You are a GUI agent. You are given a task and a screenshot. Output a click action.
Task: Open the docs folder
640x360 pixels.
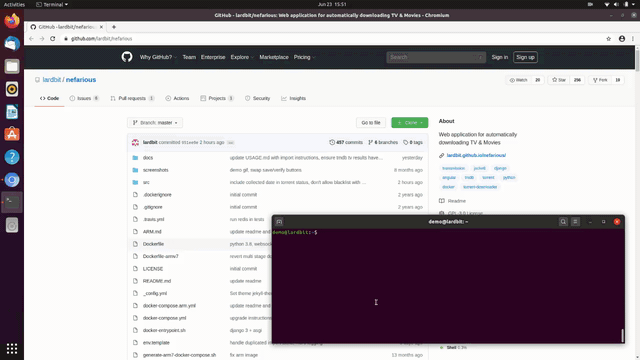tap(148, 158)
